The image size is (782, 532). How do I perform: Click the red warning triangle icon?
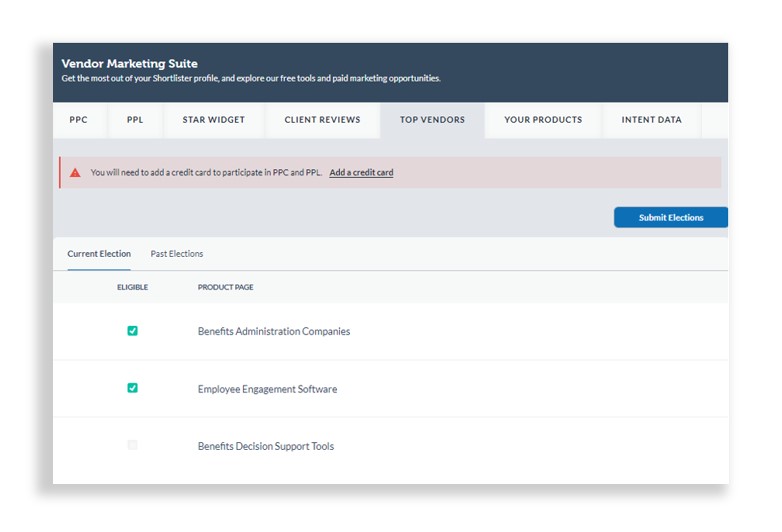click(75, 173)
